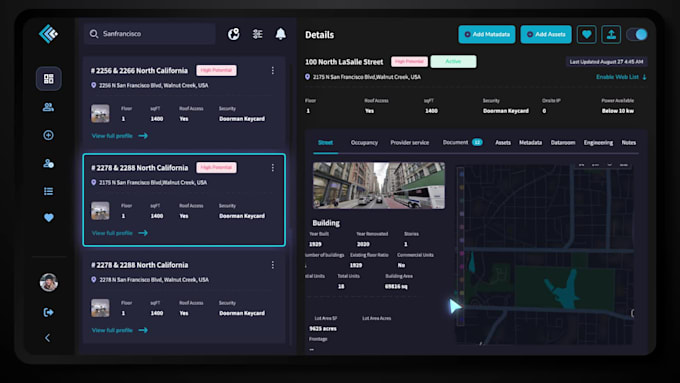Switch to the Occupancy tab
Image resolution: width=680 pixels, height=383 pixels.
tap(364, 143)
